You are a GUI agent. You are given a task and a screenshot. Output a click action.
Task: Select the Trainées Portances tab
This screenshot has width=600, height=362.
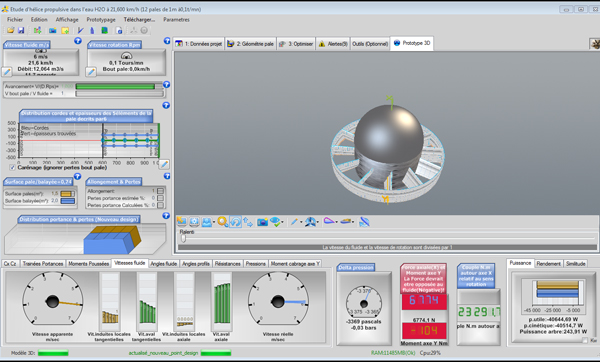point(42,264)
